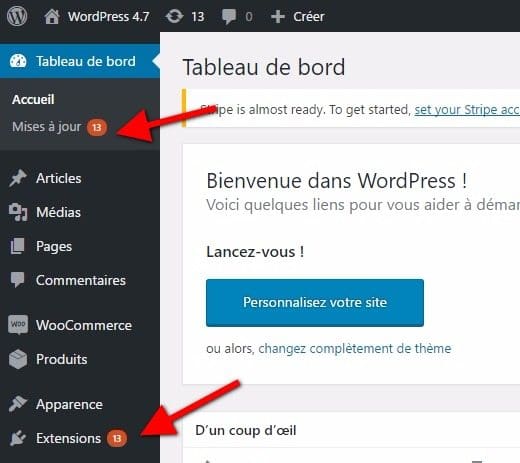Click Personnalisez votre site button
Screen dimensions: 520x463
pyautogui.click(x=315, y=303)
